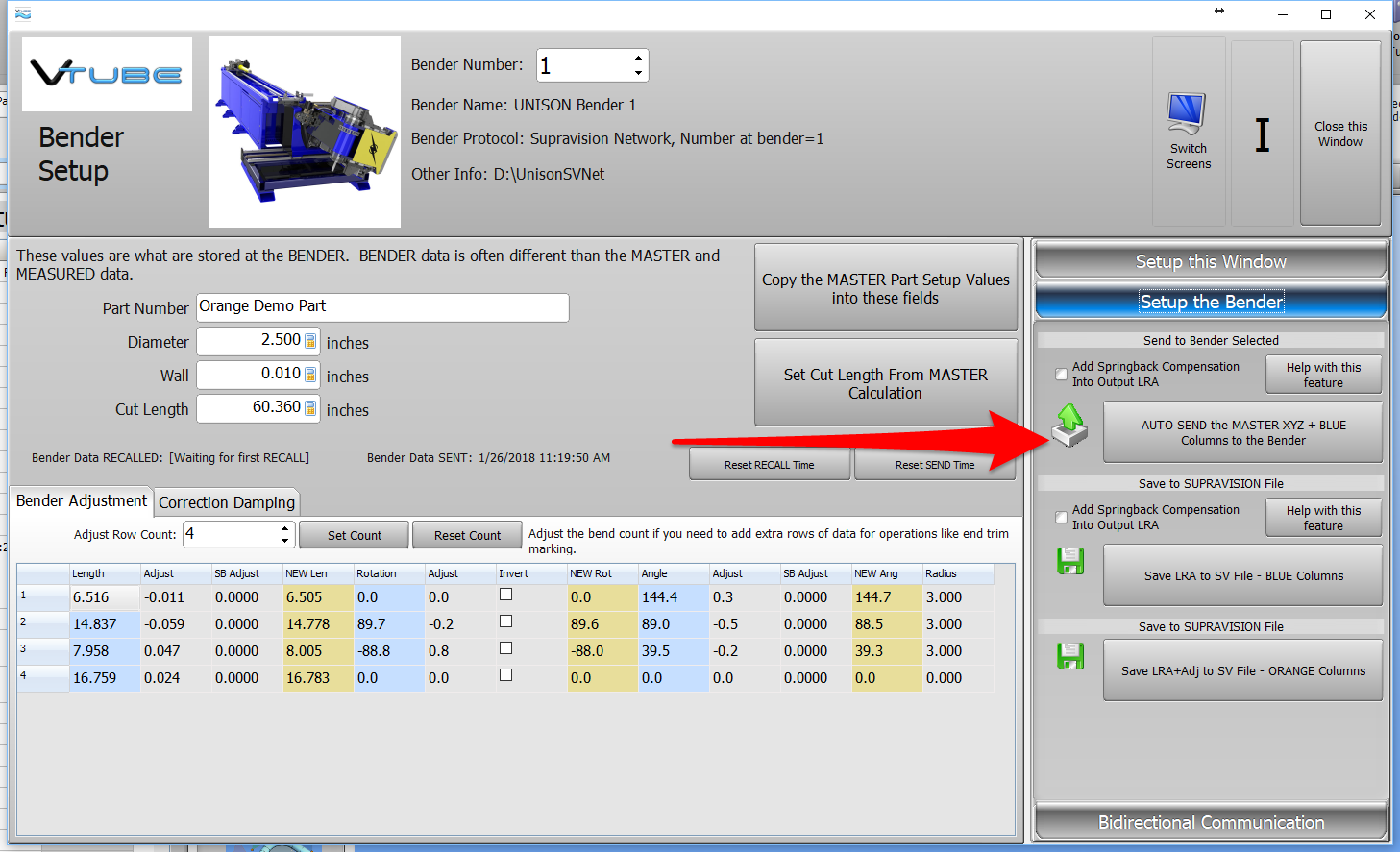
Task: Open calculator icon in Cut Length field
Action: (310, 408)
